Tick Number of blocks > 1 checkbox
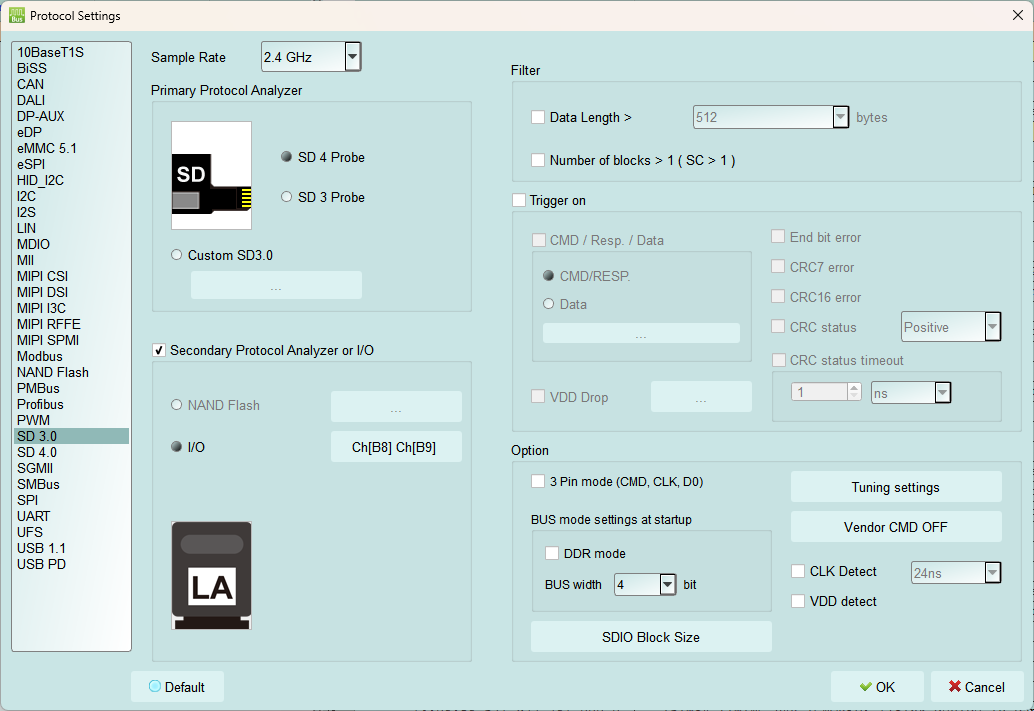 pos(538,160)
